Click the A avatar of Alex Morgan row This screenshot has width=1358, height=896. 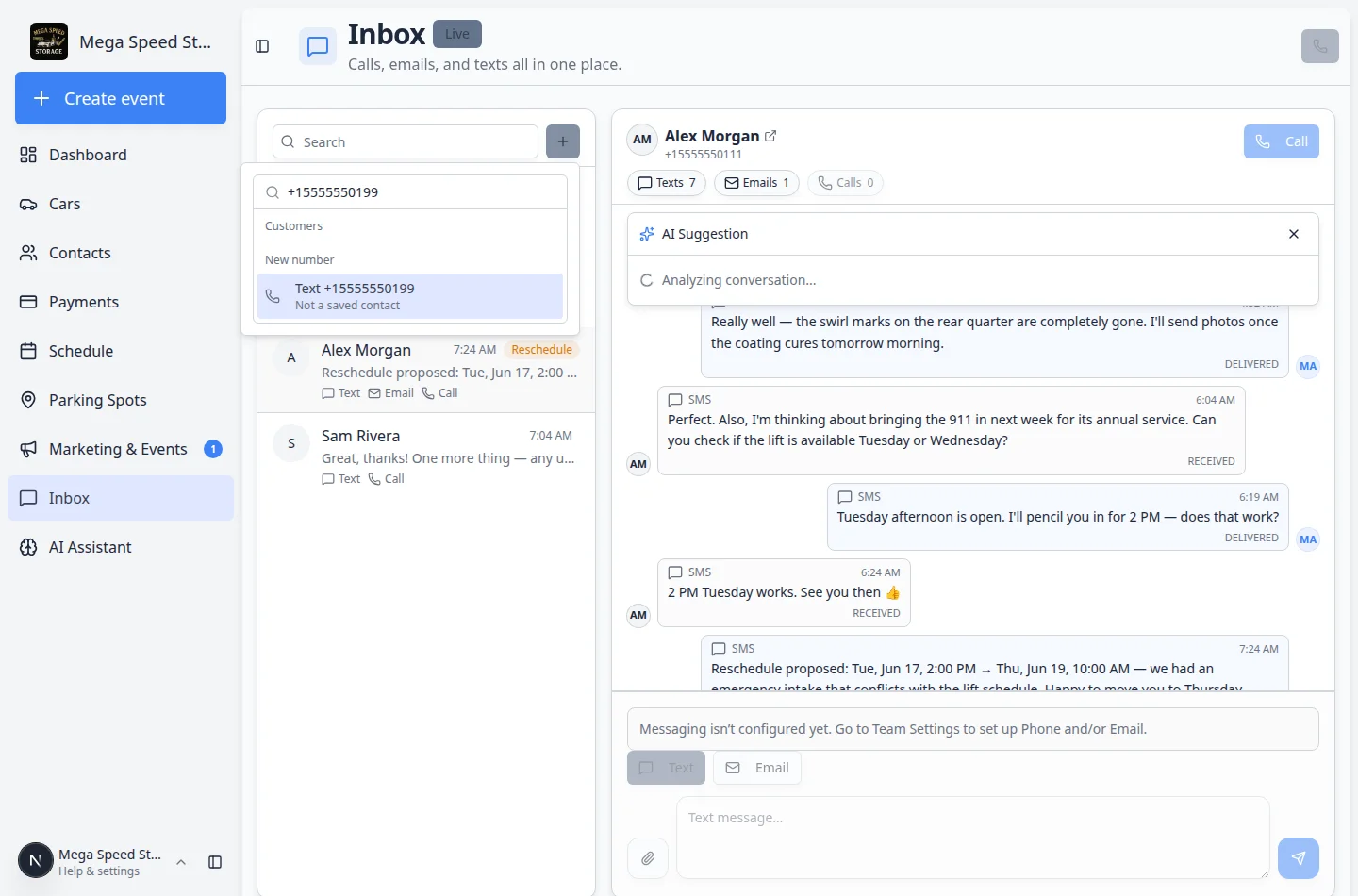click(291, 357)
